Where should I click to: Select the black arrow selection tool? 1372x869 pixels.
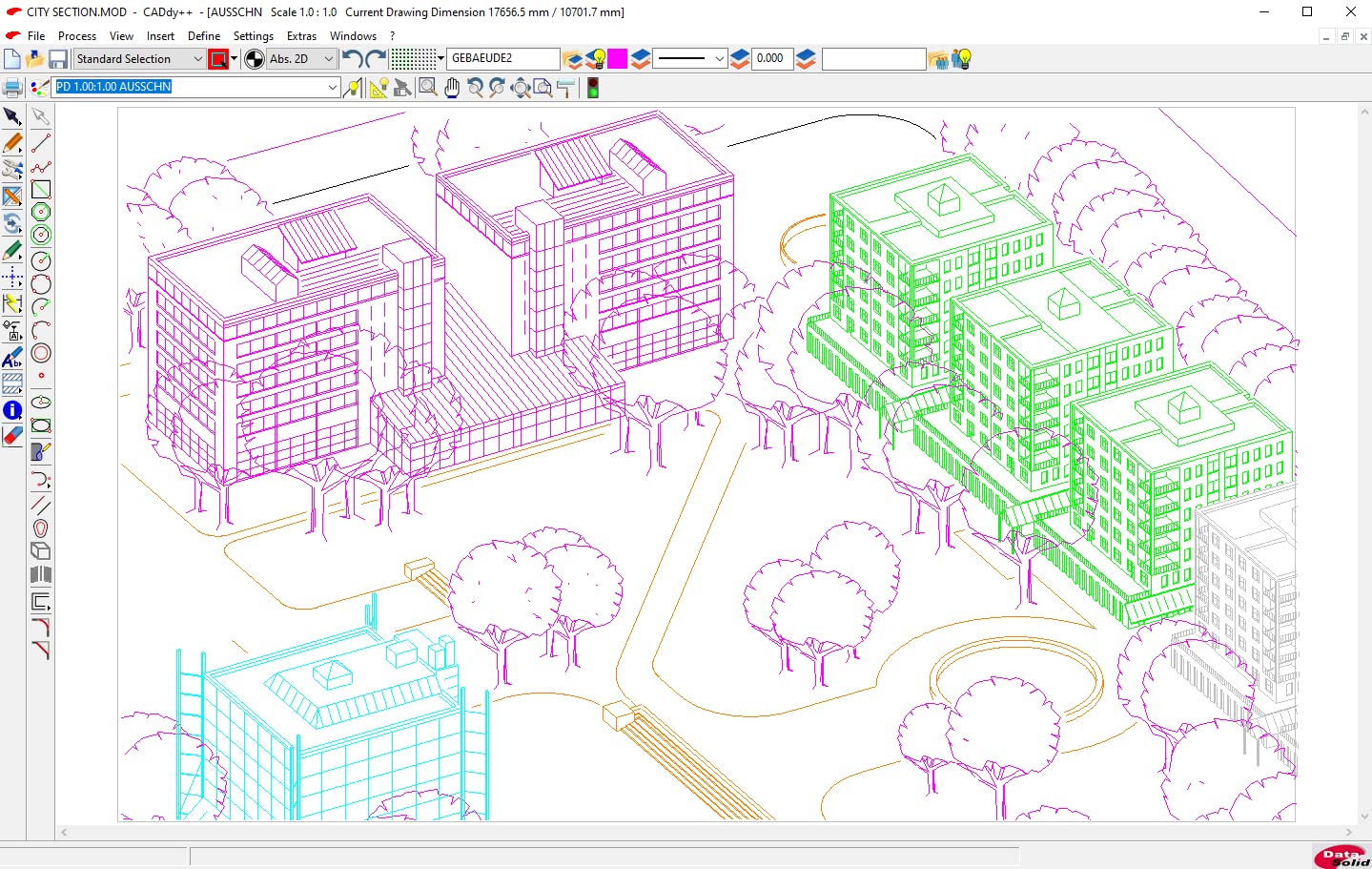tap(12, 116)
